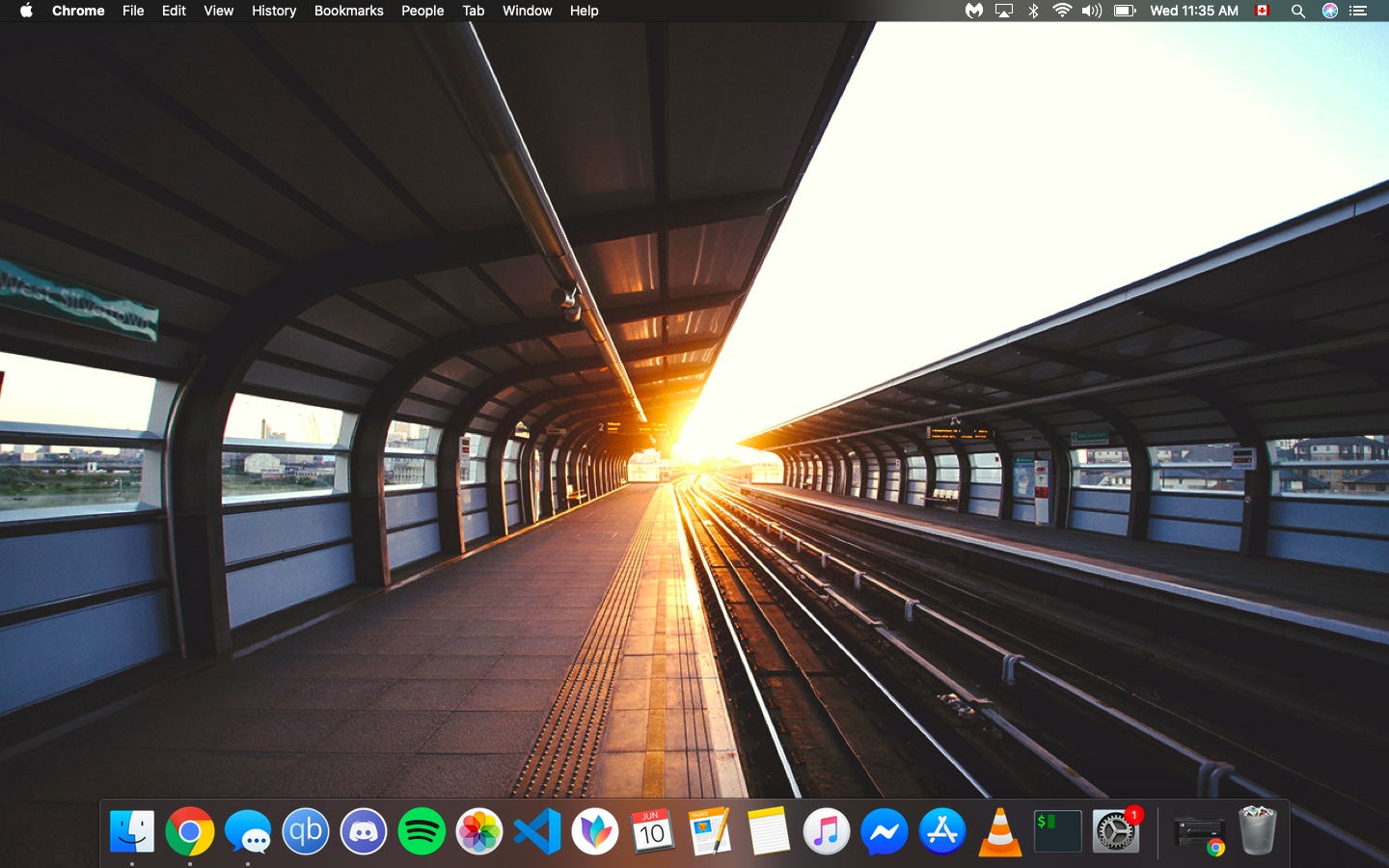
Task: Open the People menu
Action: pyautogui.click(x=422, y=11)
